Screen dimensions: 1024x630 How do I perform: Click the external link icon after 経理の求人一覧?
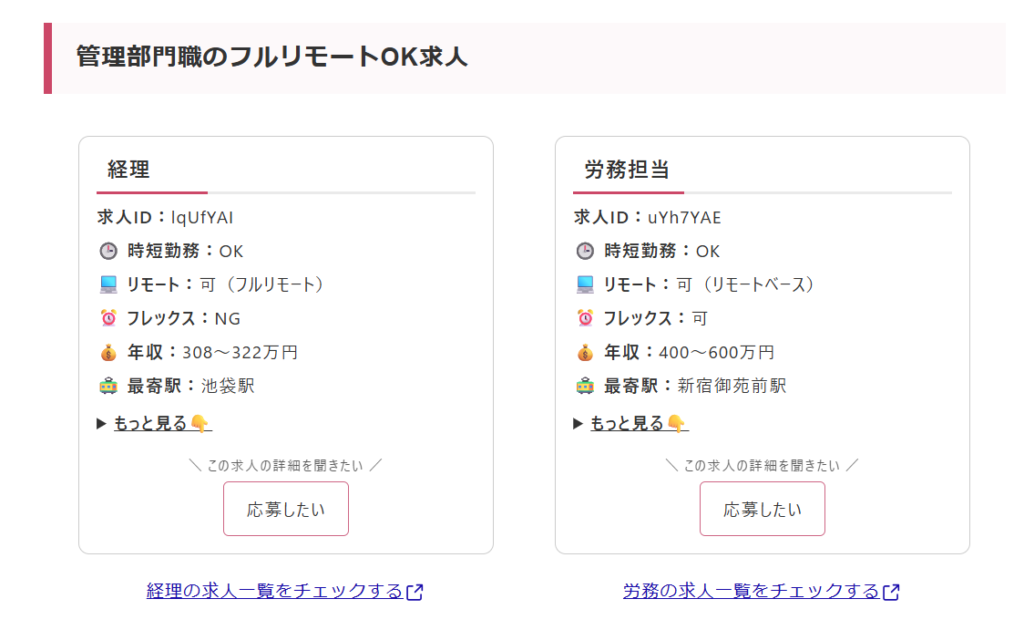point(415,592)
